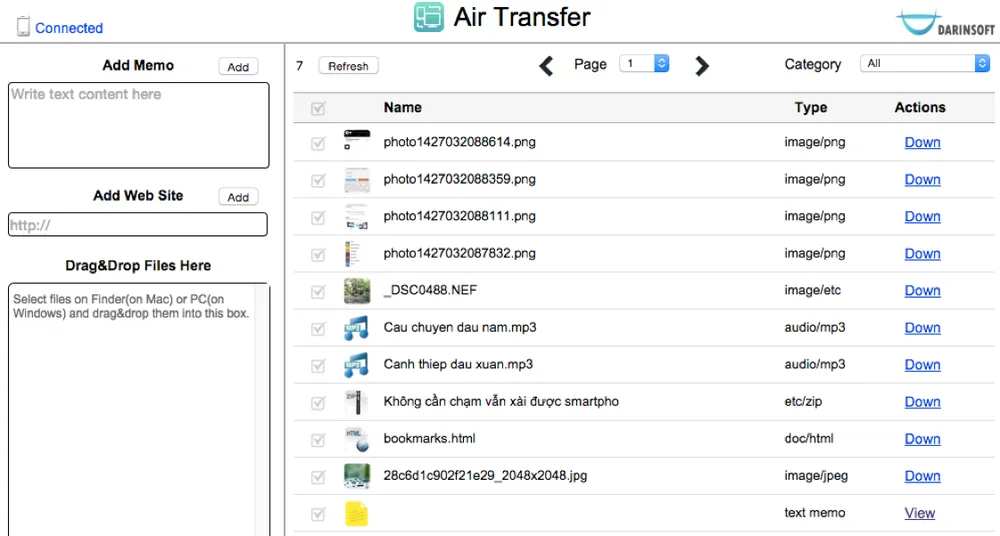Download photo1427032088111.png via Down link
Viewport: 1000px width, 536px height.
click(922, 216)
